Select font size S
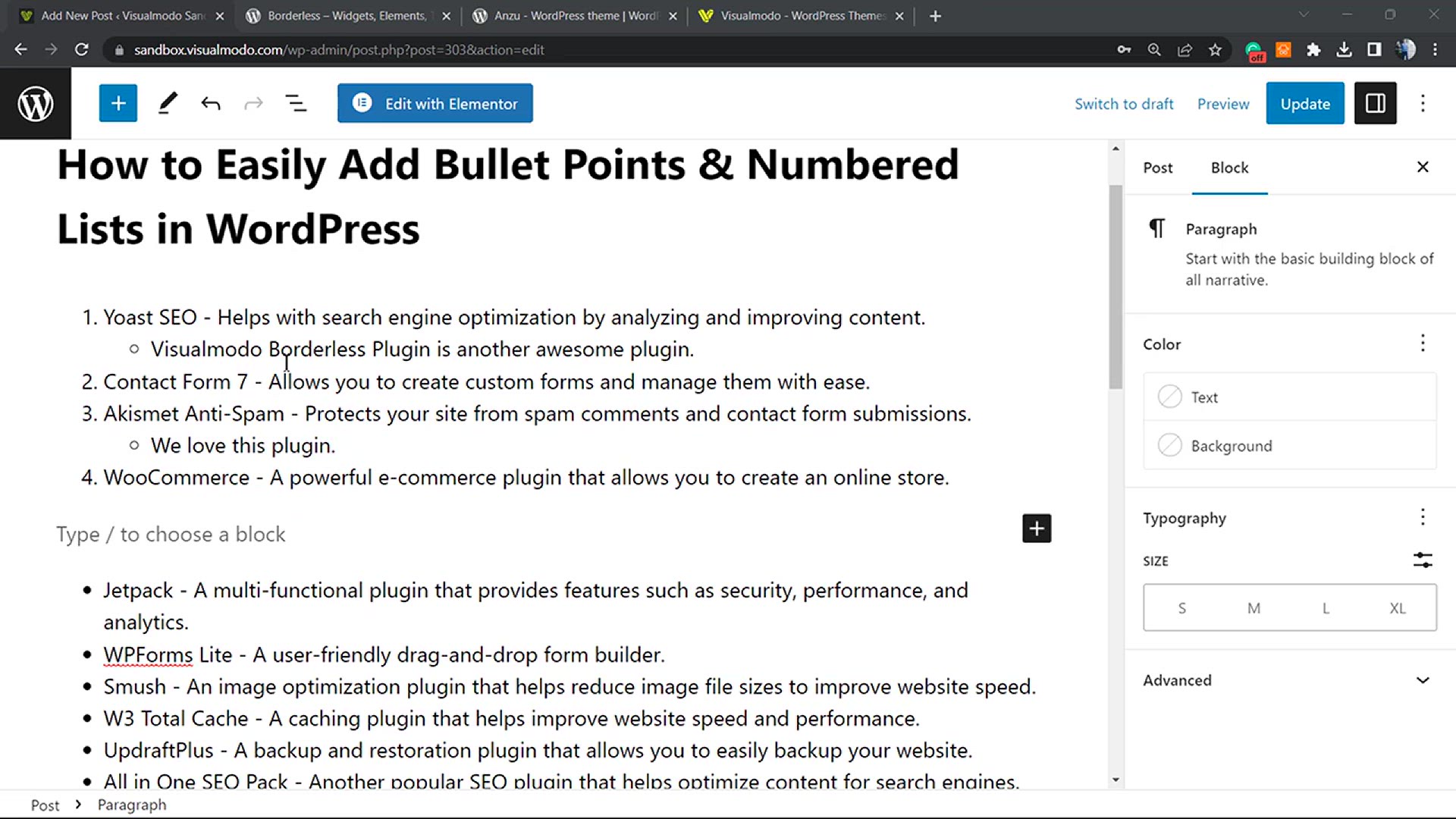This screenshot has height=819, width=1456. click(1181, 608)
